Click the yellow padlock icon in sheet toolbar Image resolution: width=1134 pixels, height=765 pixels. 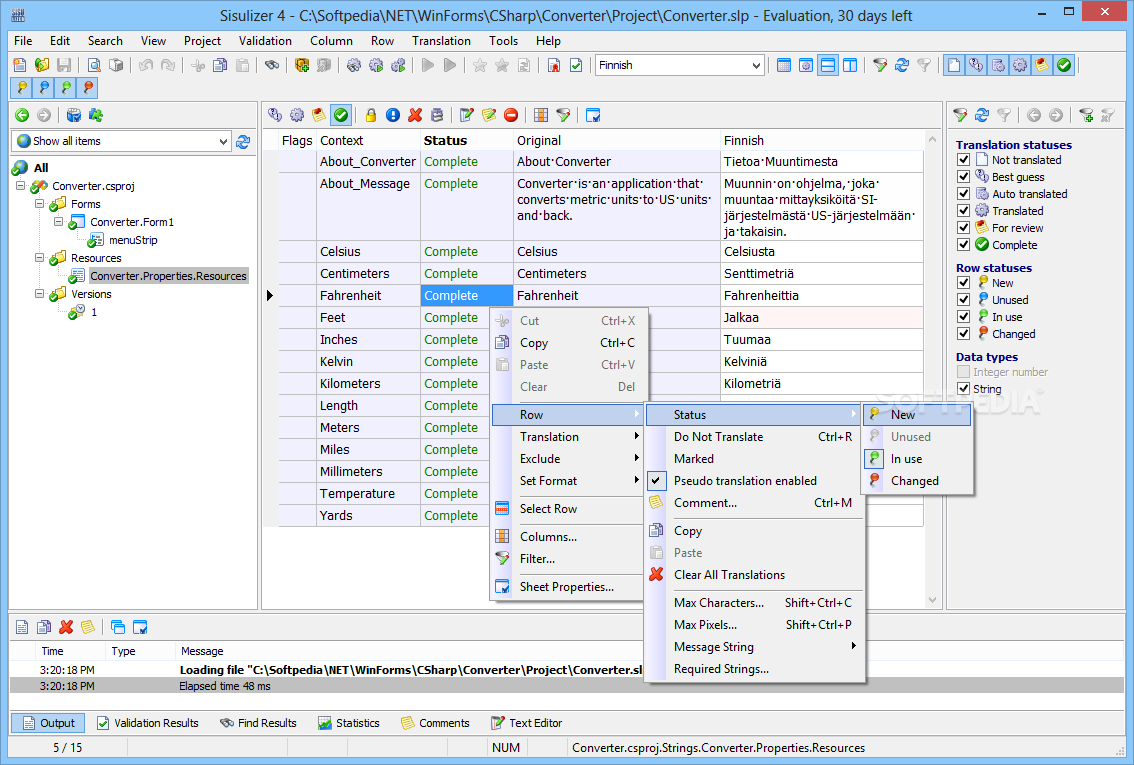coord(370,115)
